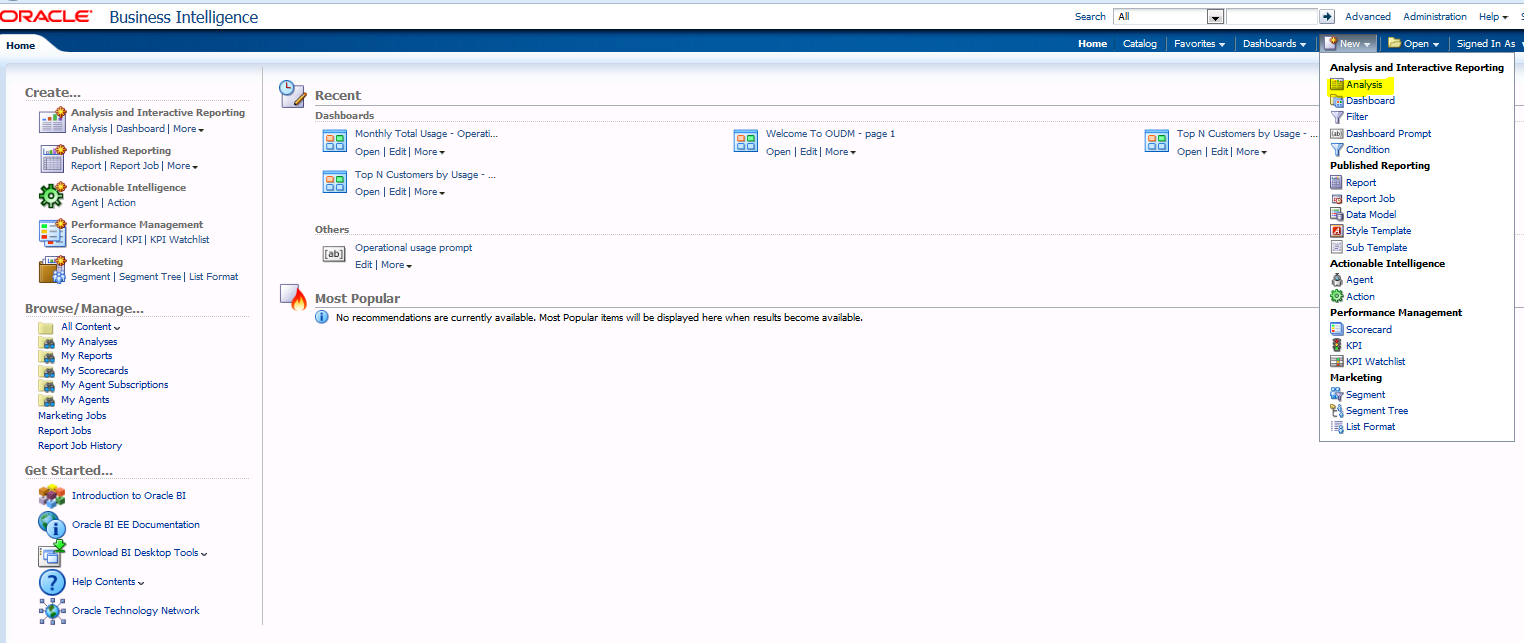Click Agent link under Actionable Intelligence in Create
This screenshot has height=643, width=1524.
(x=85, y=203)
